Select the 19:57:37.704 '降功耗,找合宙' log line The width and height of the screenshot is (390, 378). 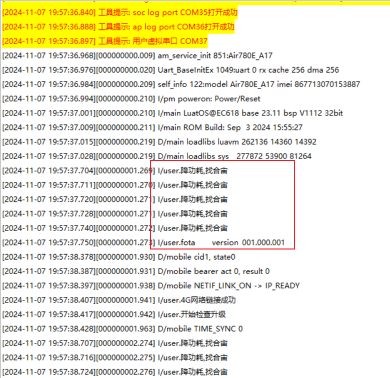(x=115, y=171)
